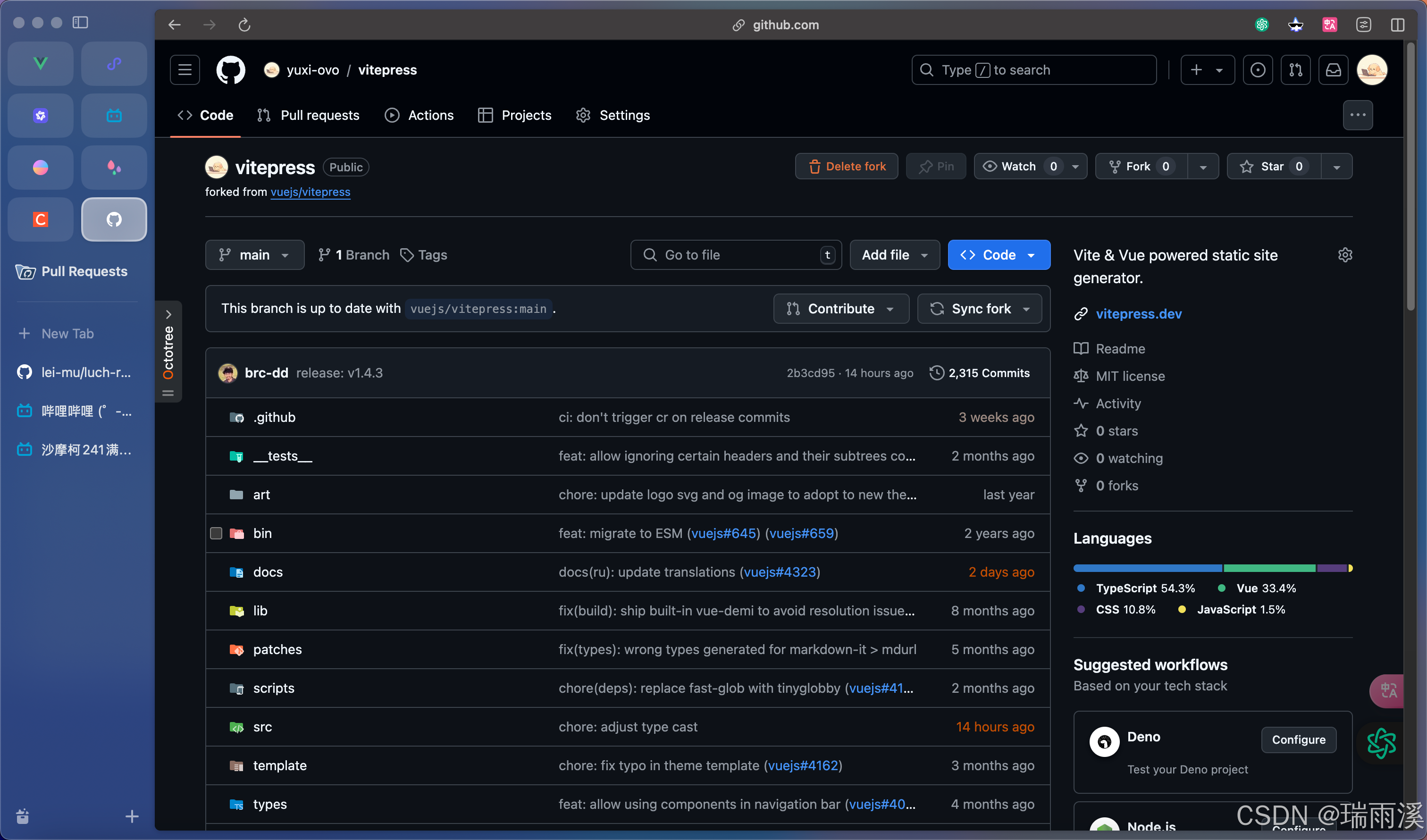Open the user profile avatar menu

pos(1372,70)
